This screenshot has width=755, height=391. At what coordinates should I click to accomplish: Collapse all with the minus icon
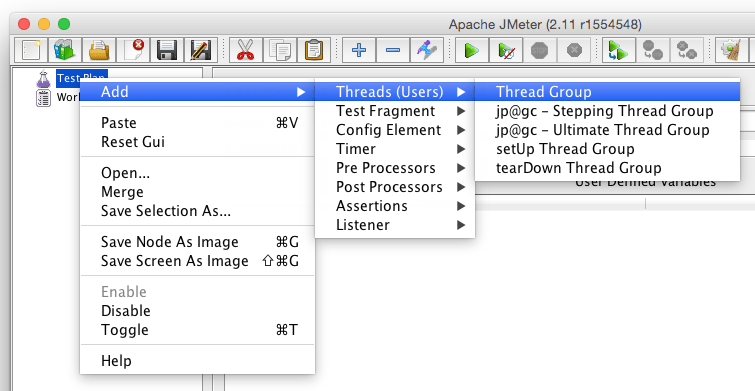(x=393, y=50)
